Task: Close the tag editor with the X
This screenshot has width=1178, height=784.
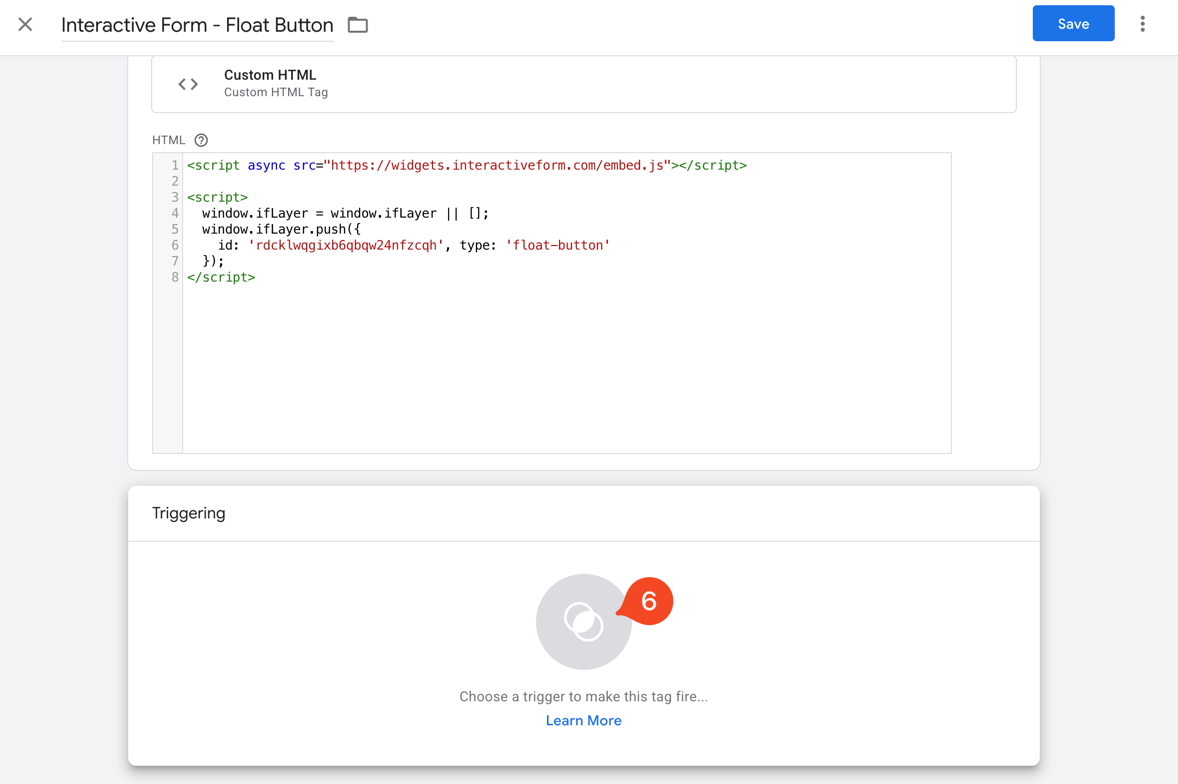Action: tap(25, 24)
